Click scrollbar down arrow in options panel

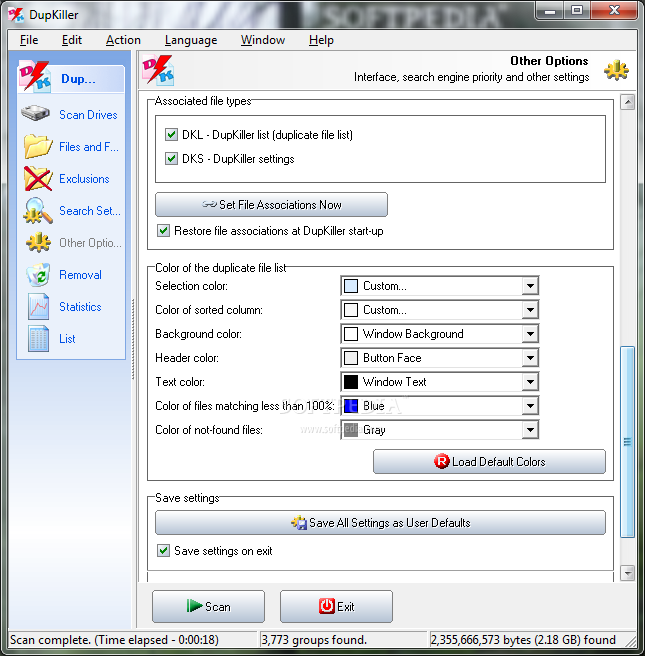(x=627, y=573)
